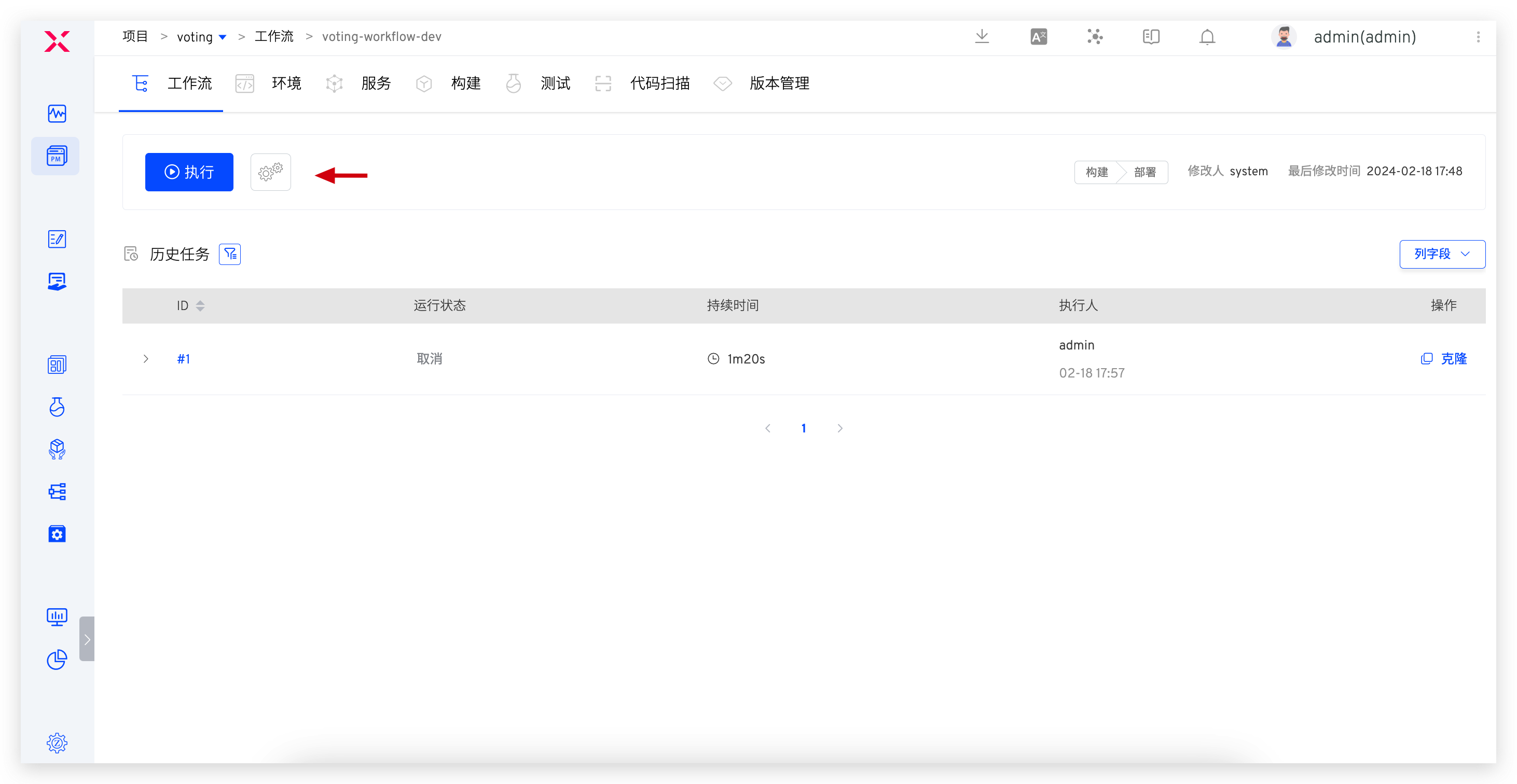Open the notification bell
Screen dimensions: 1517x784
[x=1207, y=36]
